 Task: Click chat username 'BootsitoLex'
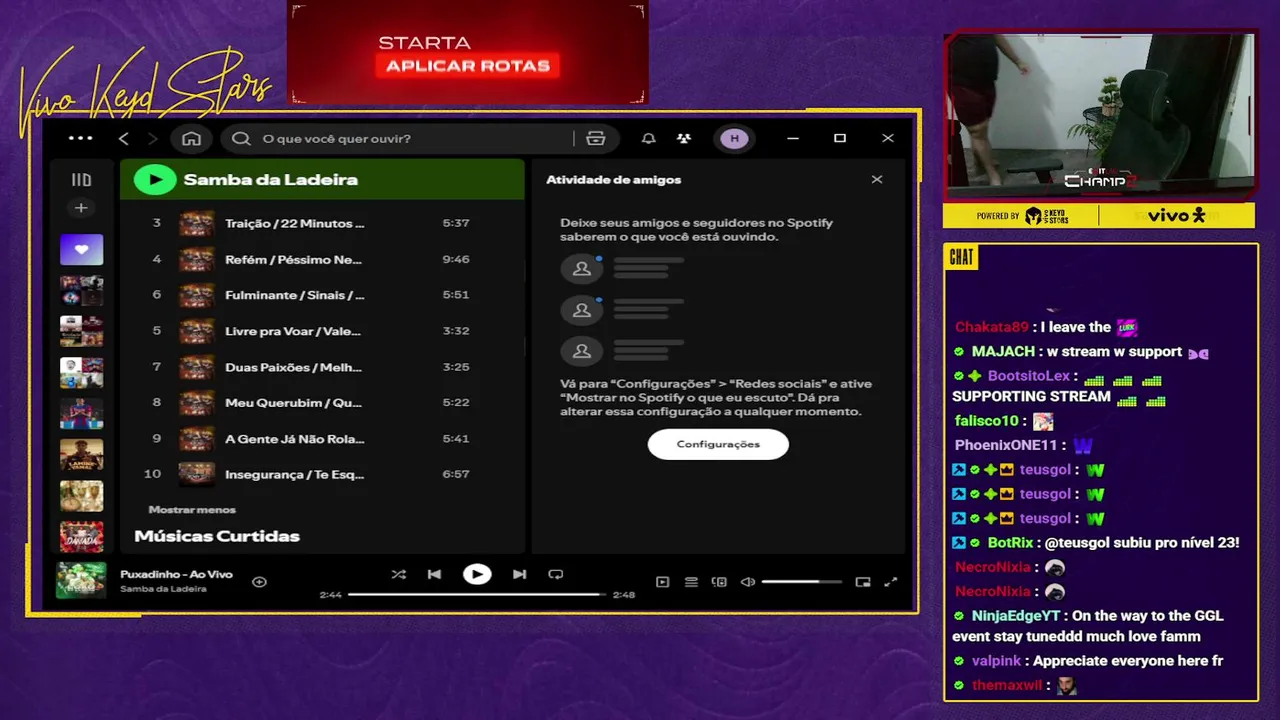point(1029,376)
